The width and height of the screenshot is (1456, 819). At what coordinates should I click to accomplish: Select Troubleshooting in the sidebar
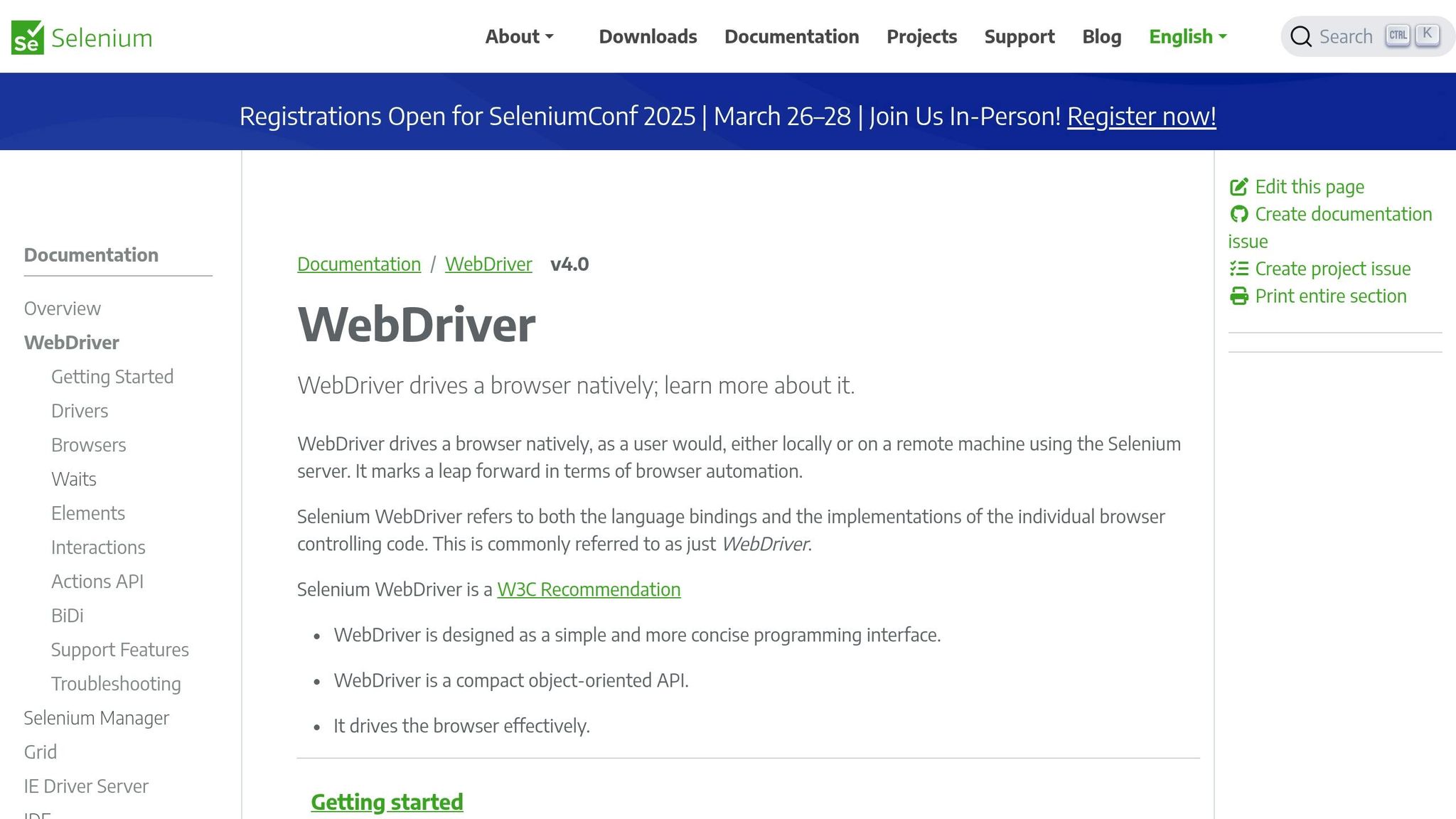115,683
